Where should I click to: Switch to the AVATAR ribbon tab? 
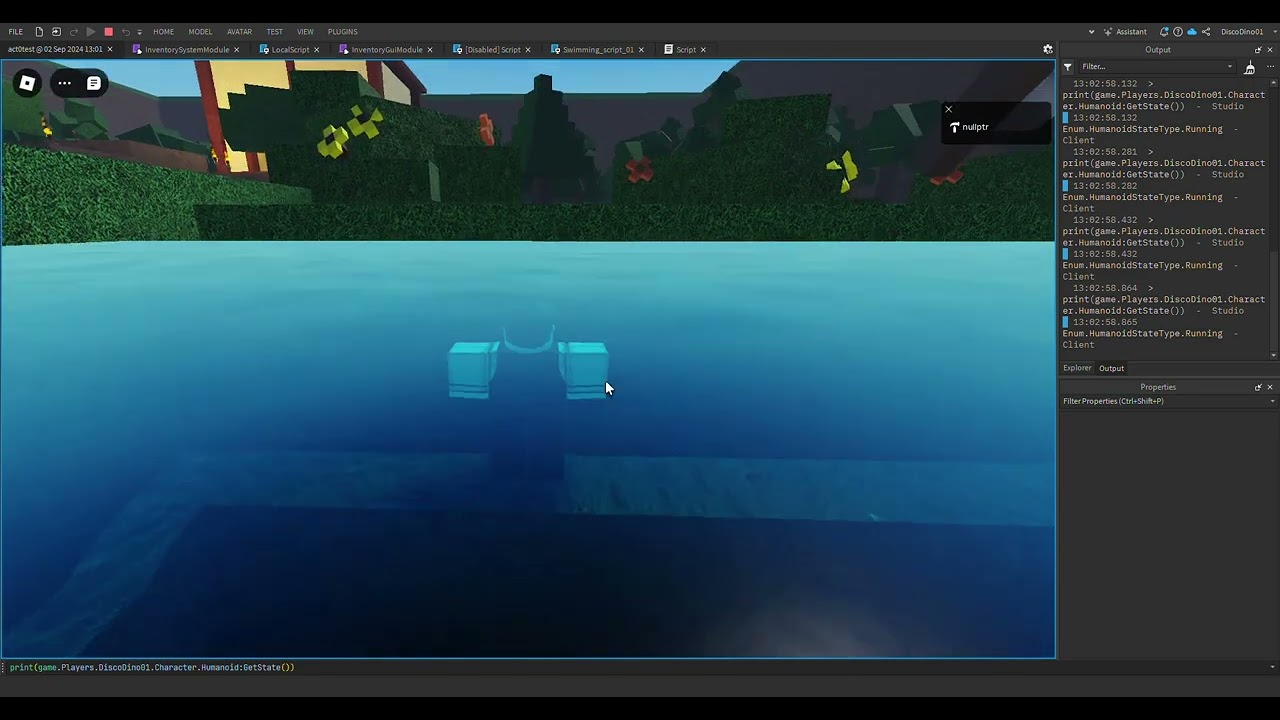click(x=239, y=32)
